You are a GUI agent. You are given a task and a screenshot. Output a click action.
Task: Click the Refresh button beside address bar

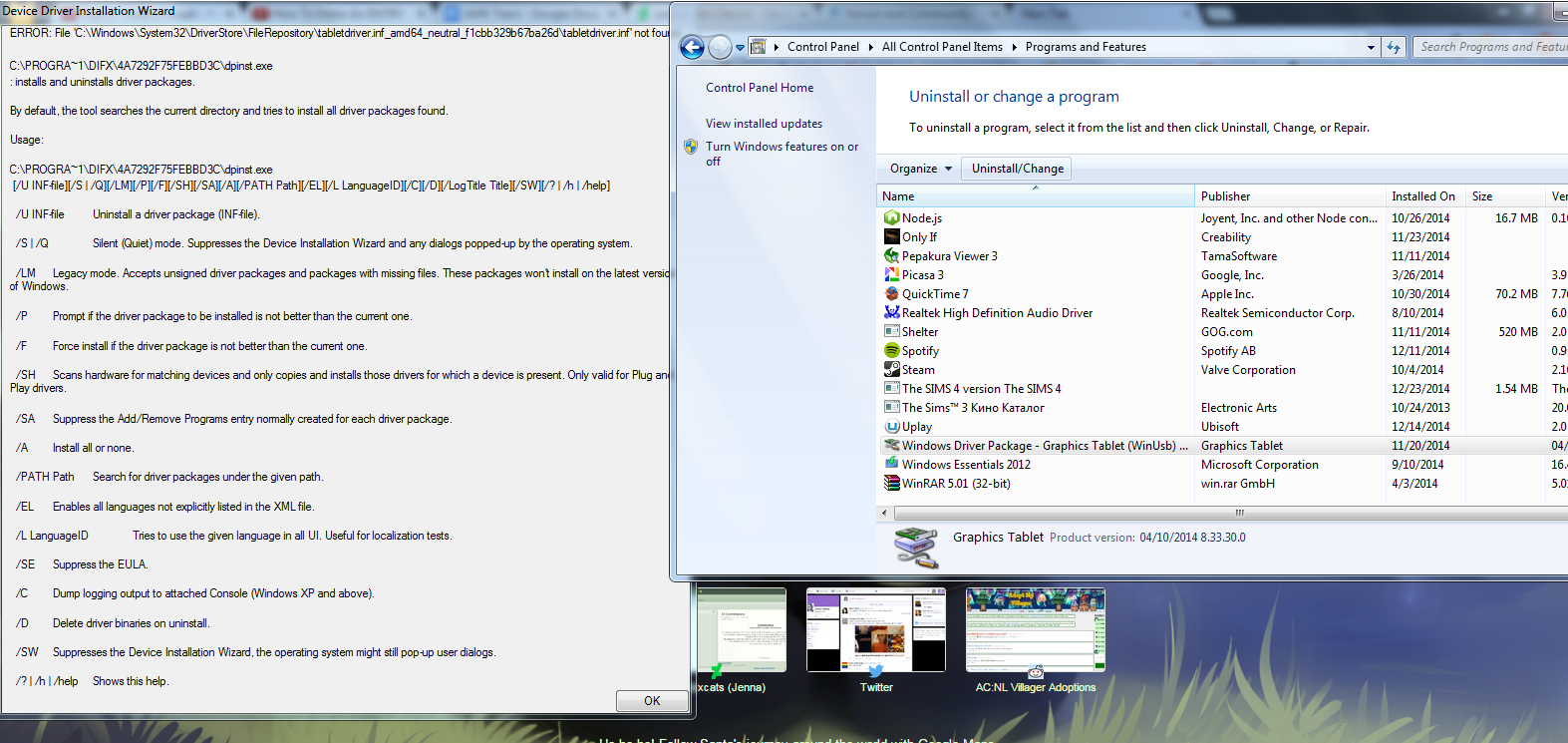1394,47
